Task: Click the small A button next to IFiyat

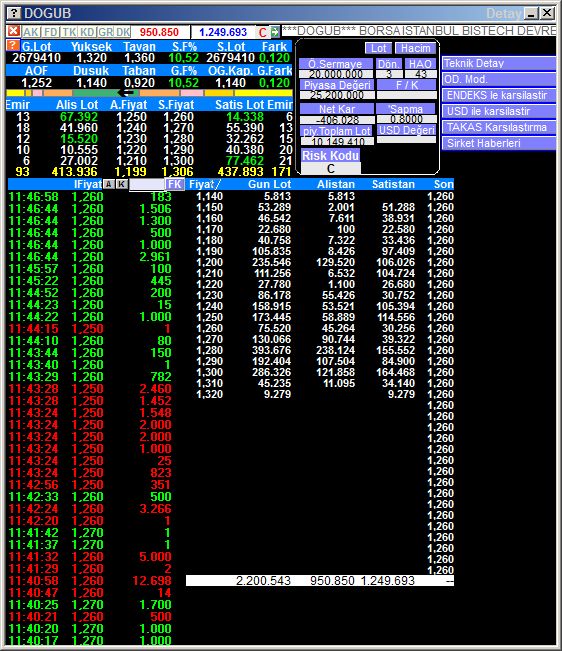Action: click(x=108, y=184)
